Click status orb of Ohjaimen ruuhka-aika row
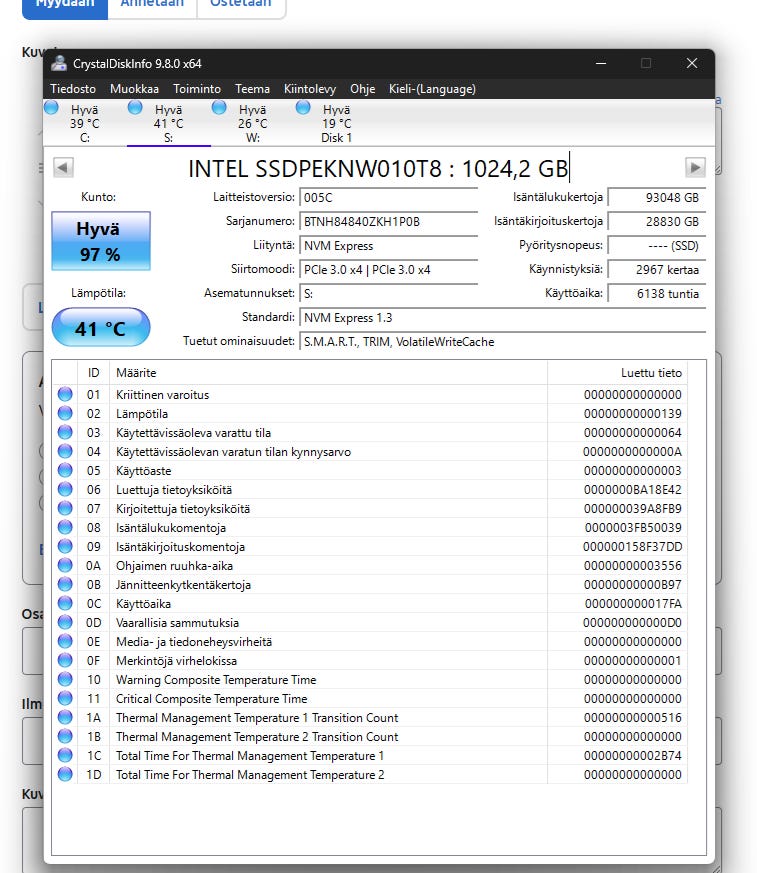This screenshot has width=757, height=873. coord(65,565)
